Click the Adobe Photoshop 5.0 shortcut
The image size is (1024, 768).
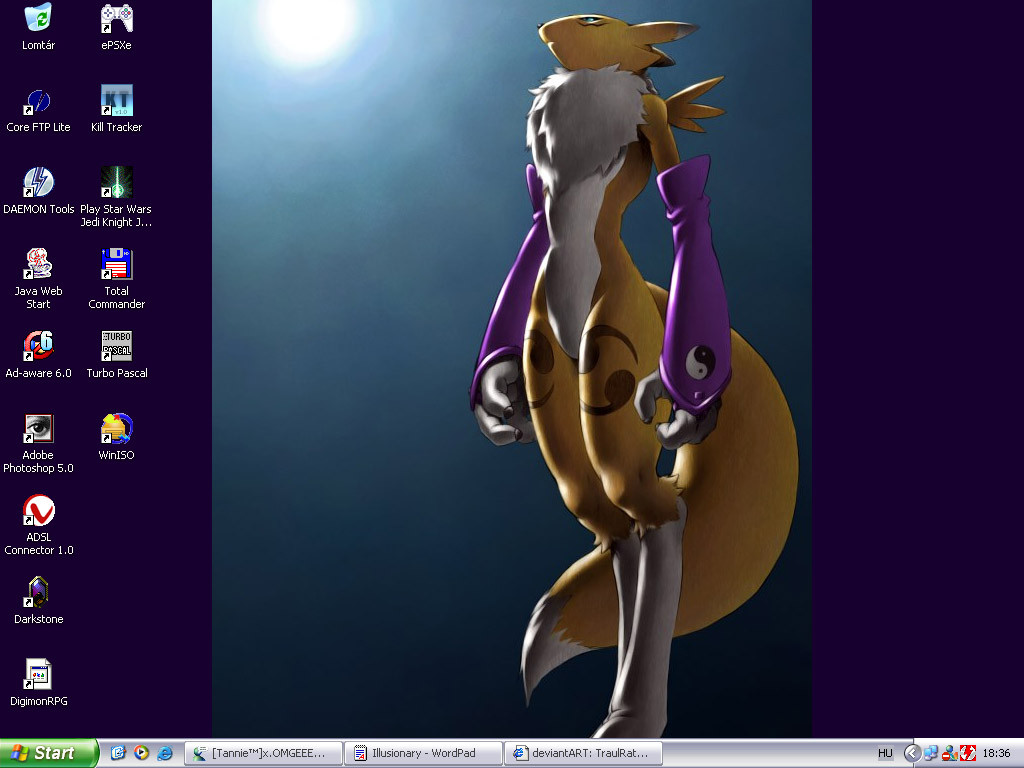point(39,443)
